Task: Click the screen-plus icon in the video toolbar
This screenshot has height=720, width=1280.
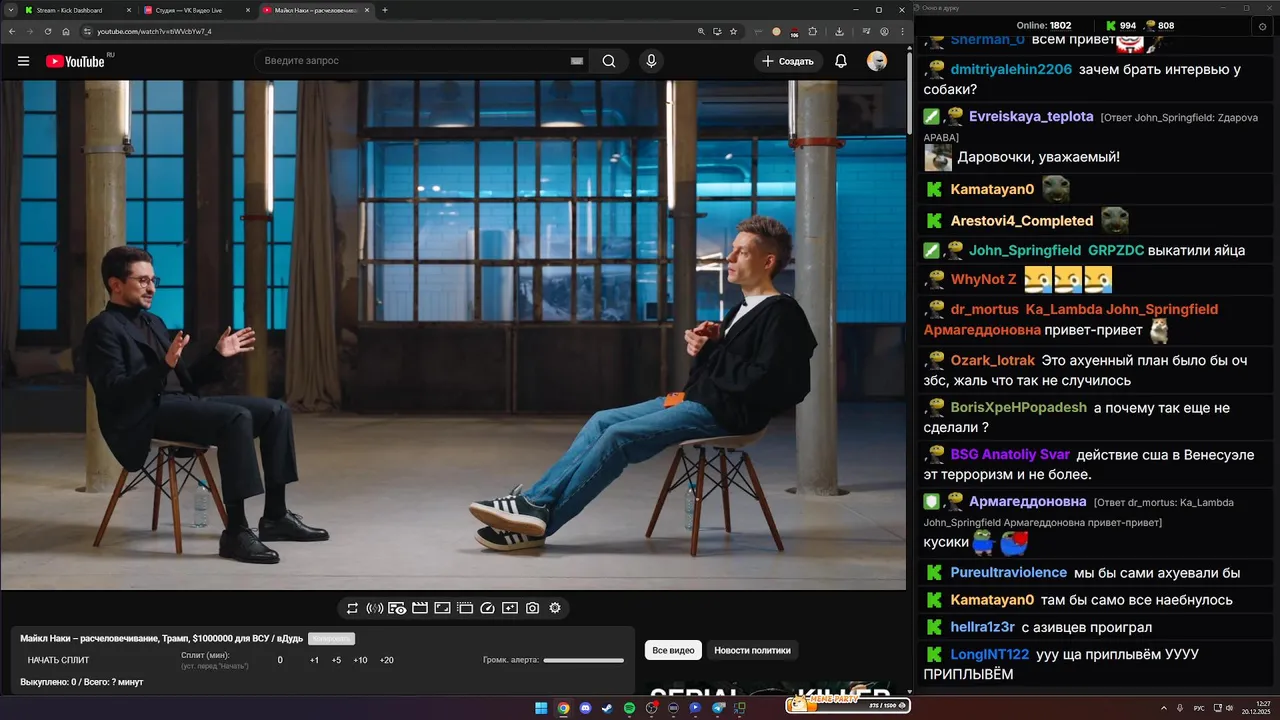Action: (x=510, y=608)
